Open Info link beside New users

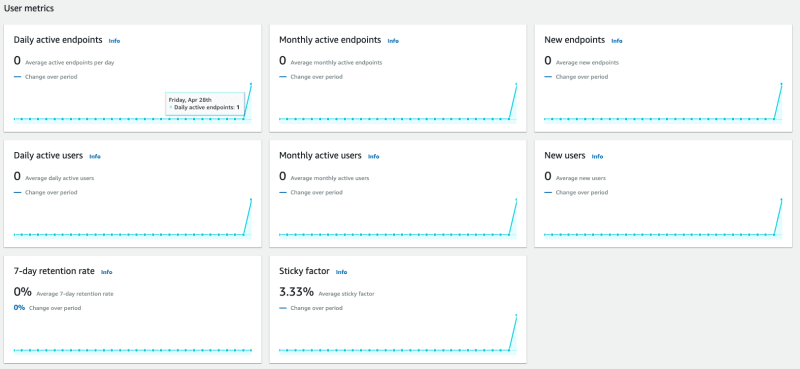pyautogui.click(x=597, y=157)
